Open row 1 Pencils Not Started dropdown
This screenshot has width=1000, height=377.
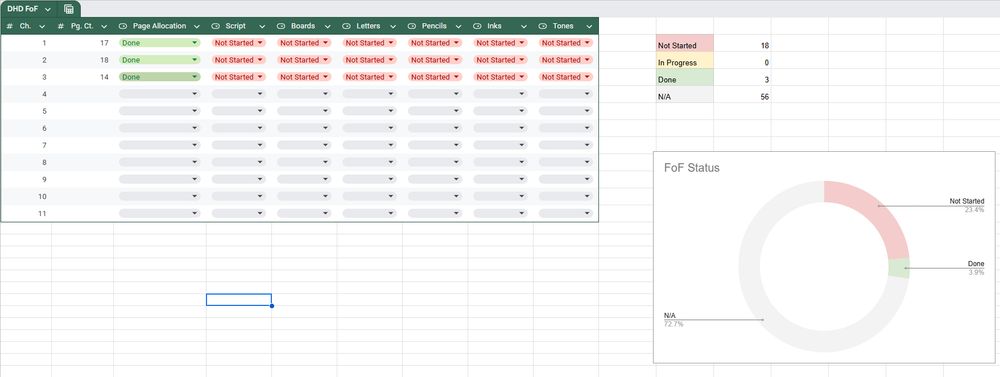coord(435,43)
